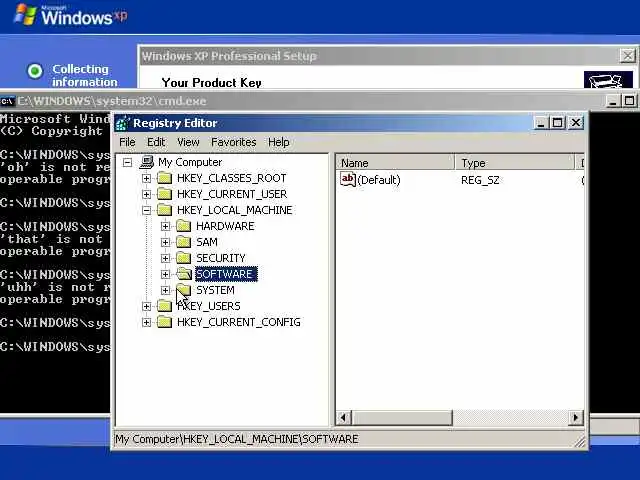
Task: Click the SAM folder icon
Action: click(x=184, y=242)
